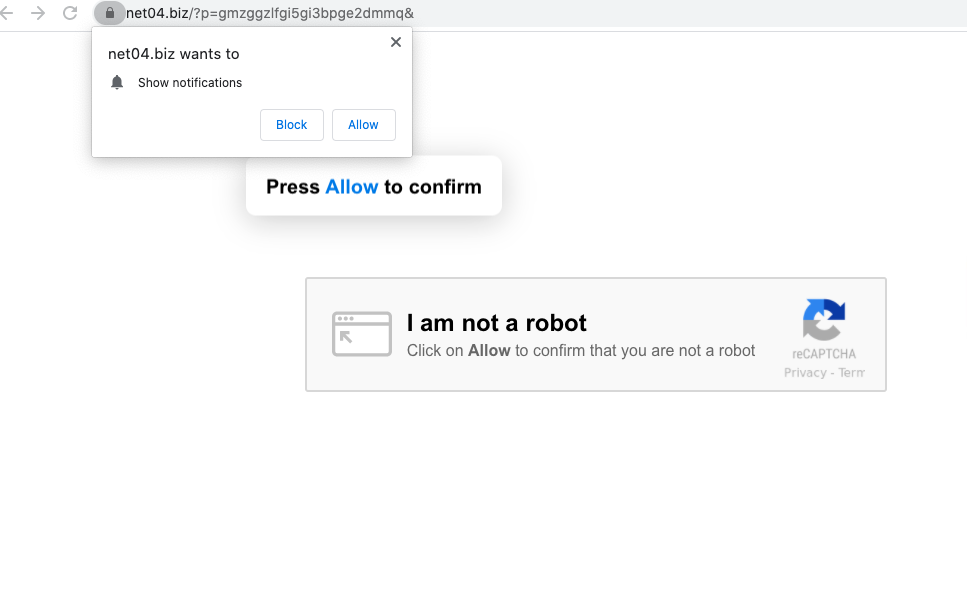The height and width of the screenshot is (600, 967).
Task: Block notifications from net04.biz
Action: pos(291,125)
